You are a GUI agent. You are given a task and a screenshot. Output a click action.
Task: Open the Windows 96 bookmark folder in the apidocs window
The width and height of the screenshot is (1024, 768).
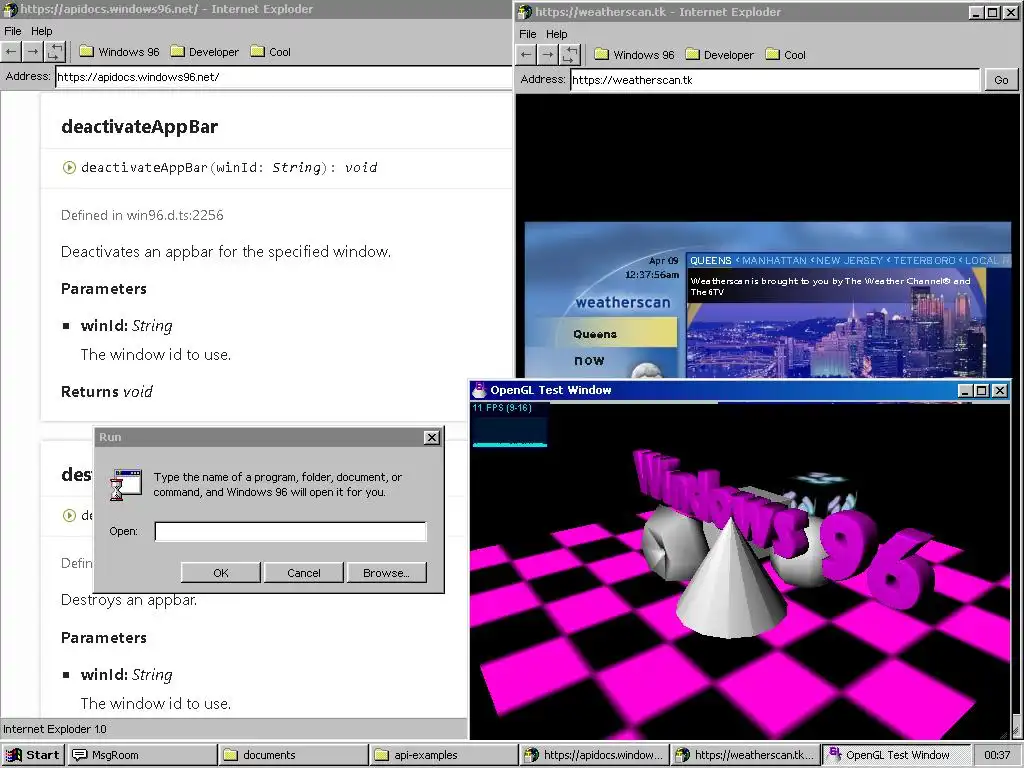[x=120, y=52]
